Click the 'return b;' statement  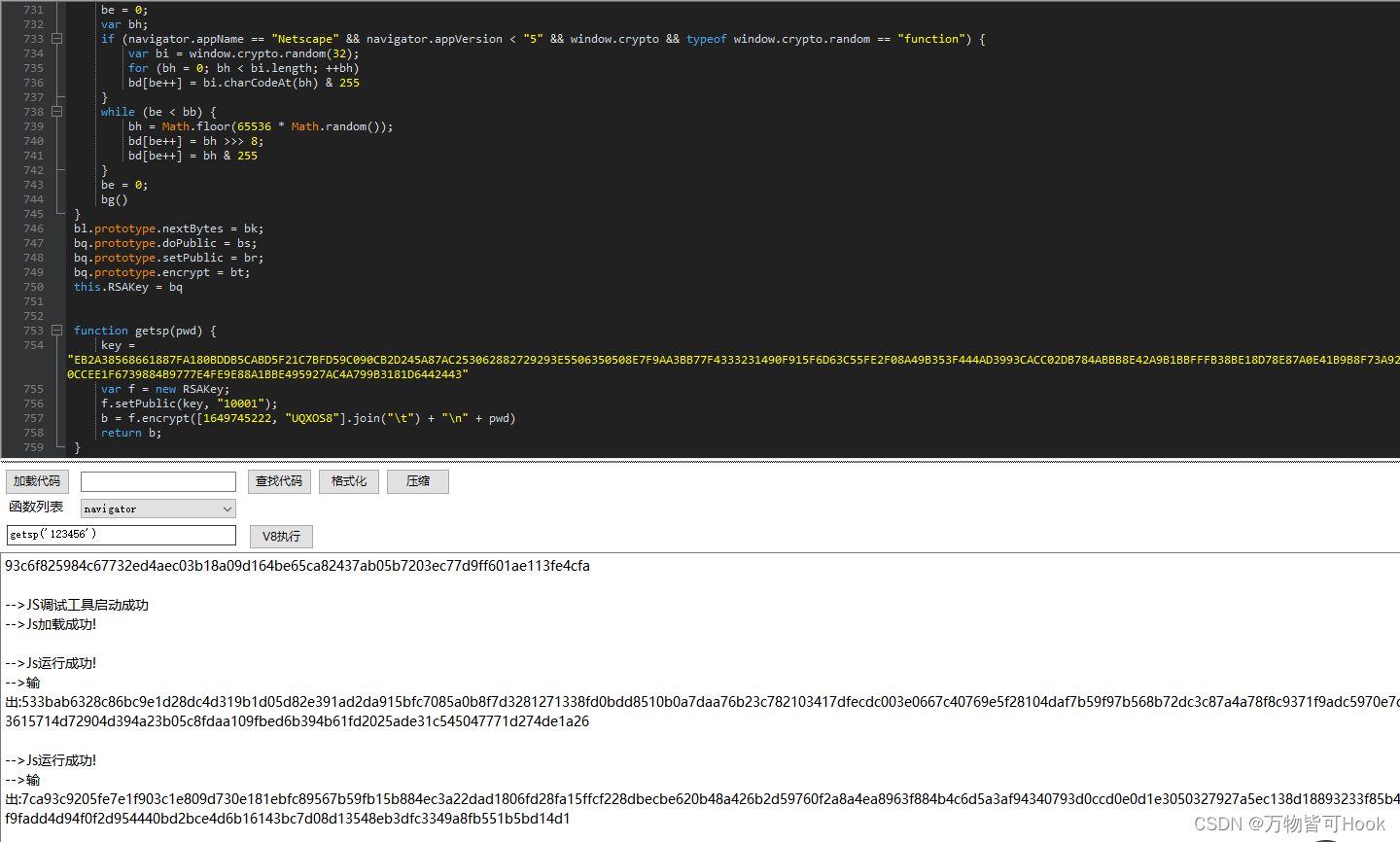pyautogui.click(x=131, y=433)
